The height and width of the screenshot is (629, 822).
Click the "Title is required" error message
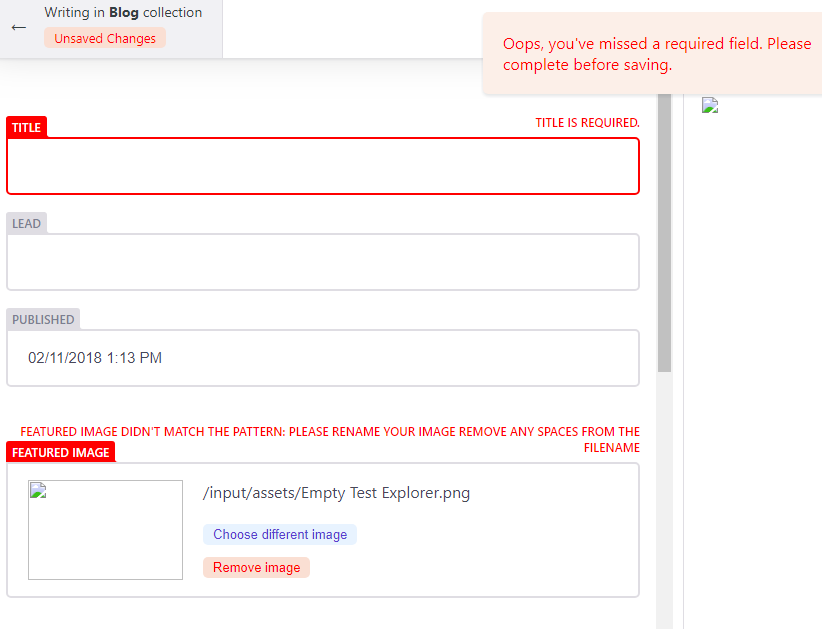(587, 123)
